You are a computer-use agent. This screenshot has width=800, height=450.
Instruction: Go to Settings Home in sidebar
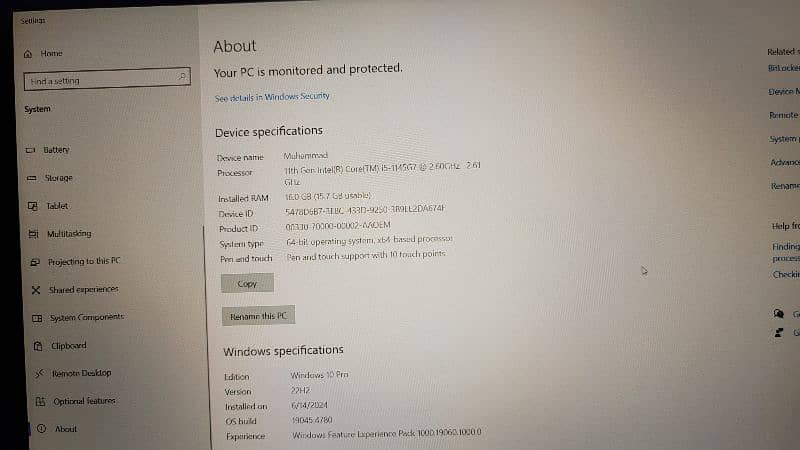click(50, 53)
